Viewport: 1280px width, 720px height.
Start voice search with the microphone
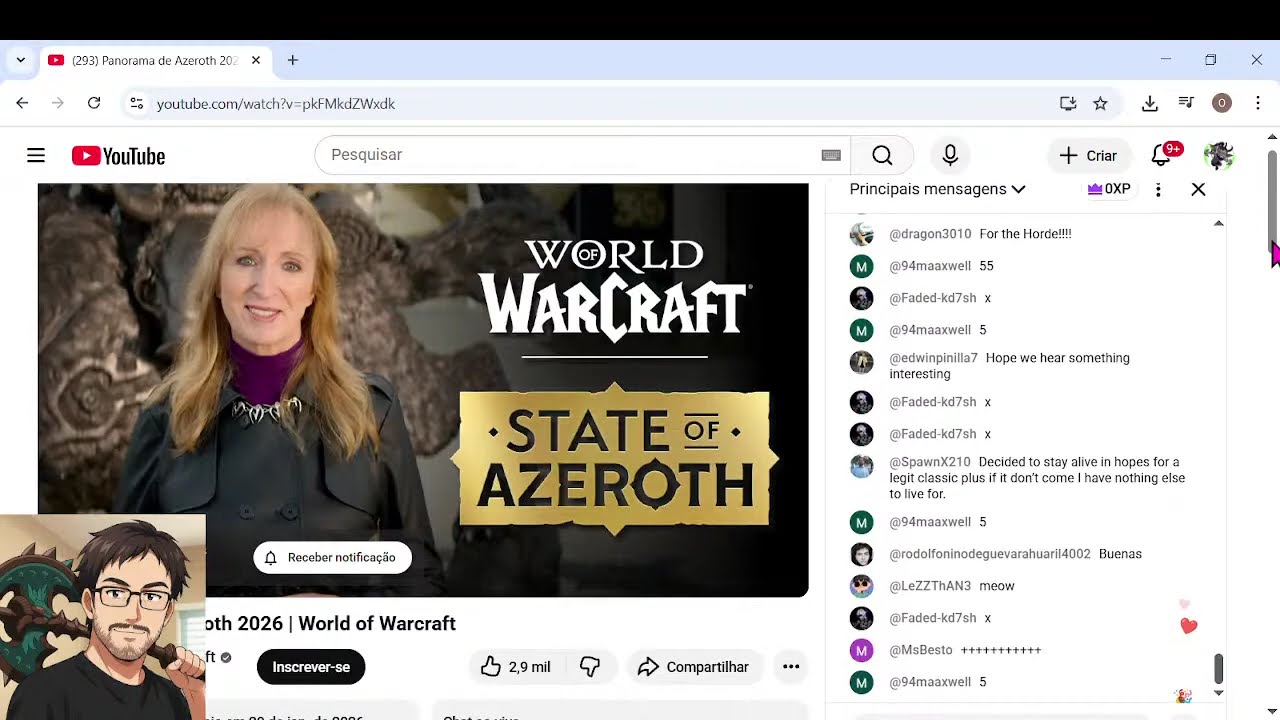point(950,155)
